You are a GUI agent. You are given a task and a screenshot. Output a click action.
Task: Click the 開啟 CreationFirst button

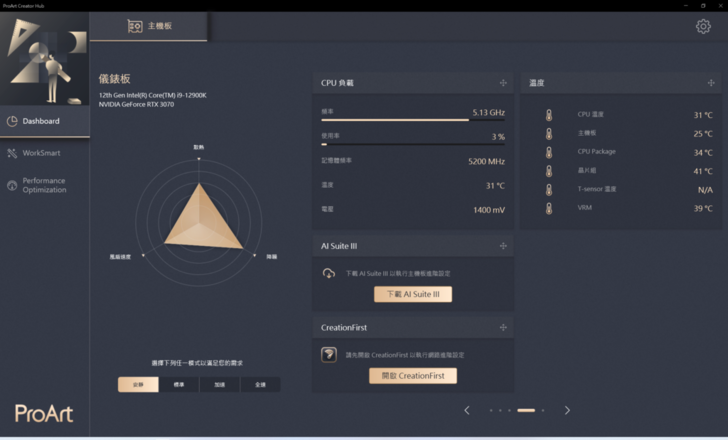pyautogui.click(x=413, y=376)
